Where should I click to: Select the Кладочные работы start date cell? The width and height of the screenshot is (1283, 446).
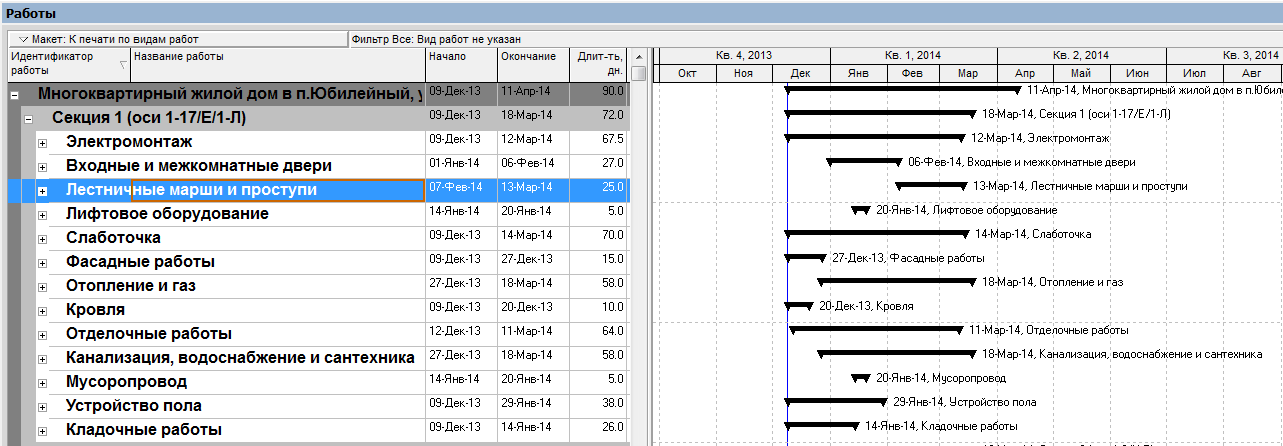pyautogui.click(x=460, y=430)
